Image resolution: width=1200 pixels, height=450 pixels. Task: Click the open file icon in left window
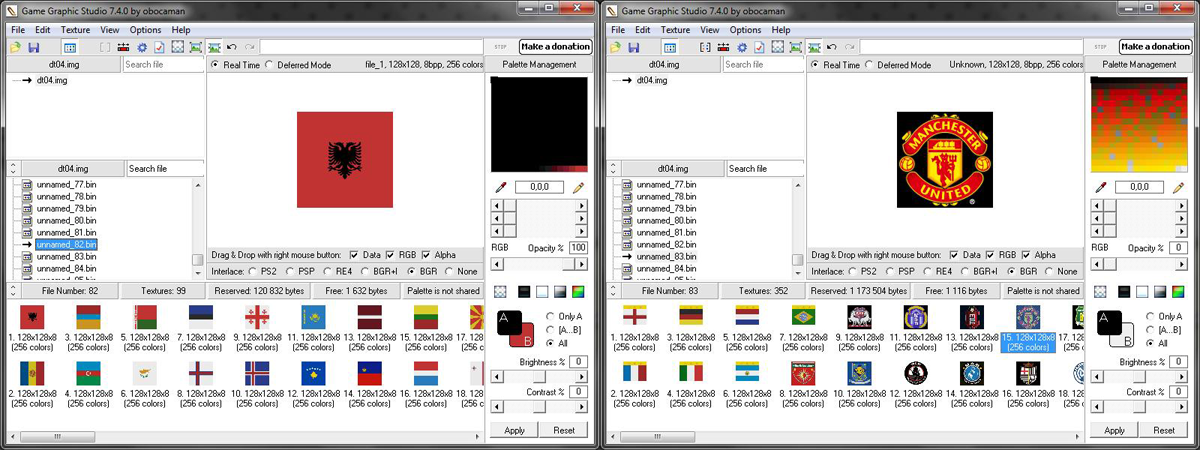(16, 47)
